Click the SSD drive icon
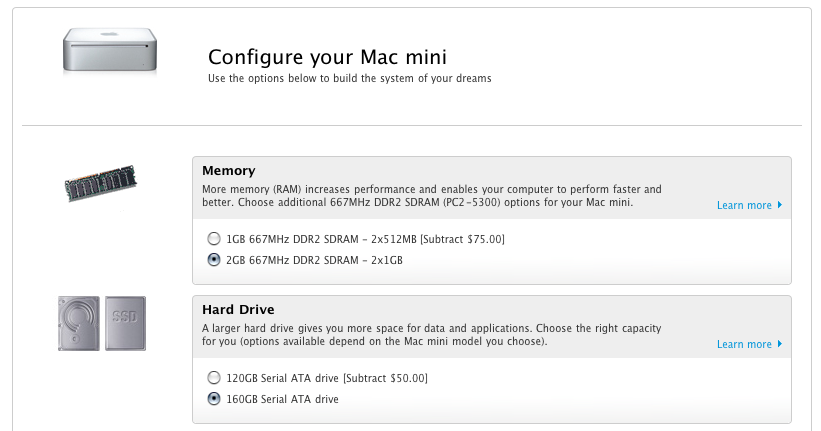The height and width of the screenshot is (431, 821). [x=125, y=323]
